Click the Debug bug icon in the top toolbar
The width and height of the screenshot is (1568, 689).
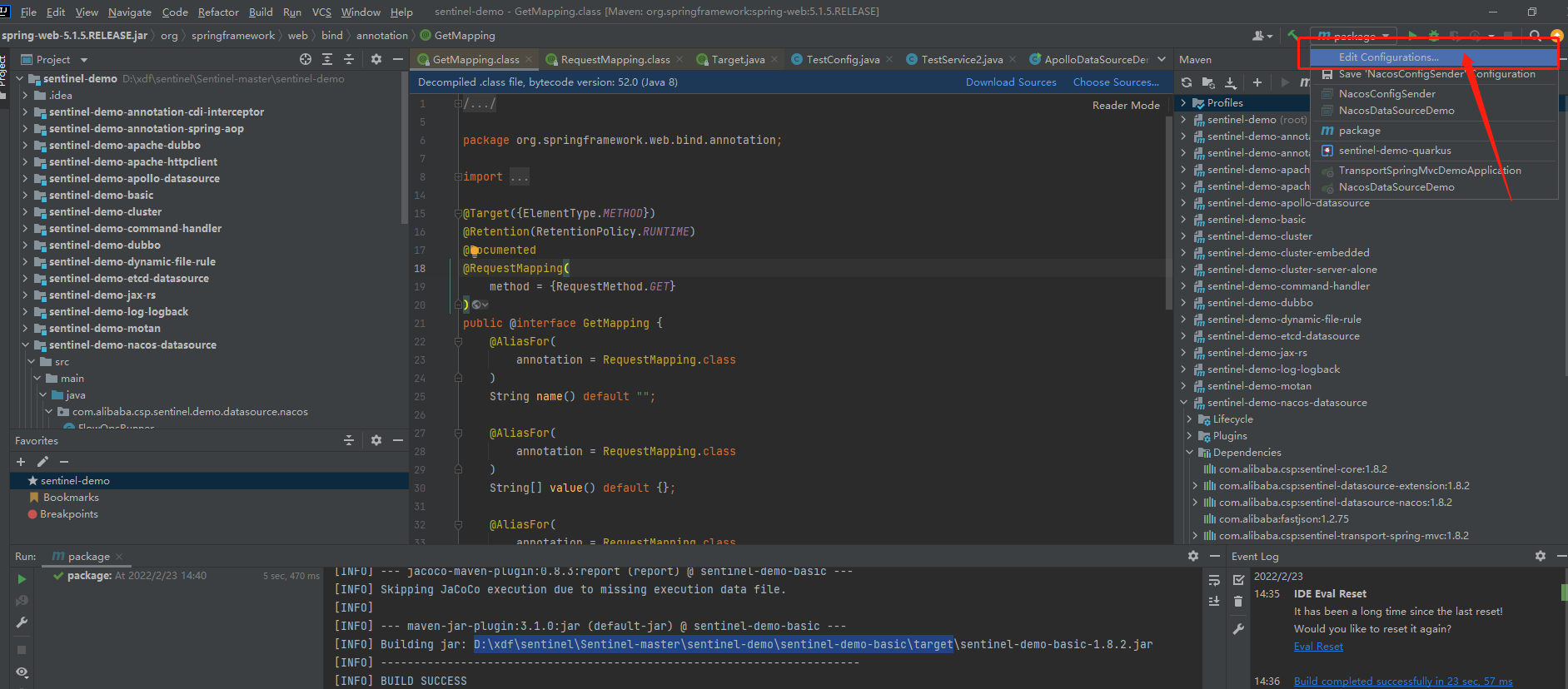[x=1434, y=36]
